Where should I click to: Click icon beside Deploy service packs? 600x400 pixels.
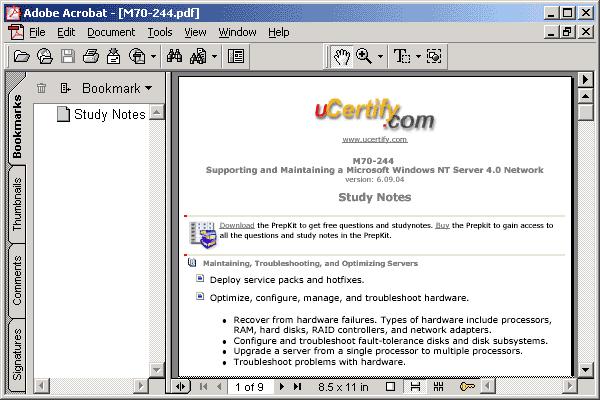pyautogui.click(x=200, y=278)
